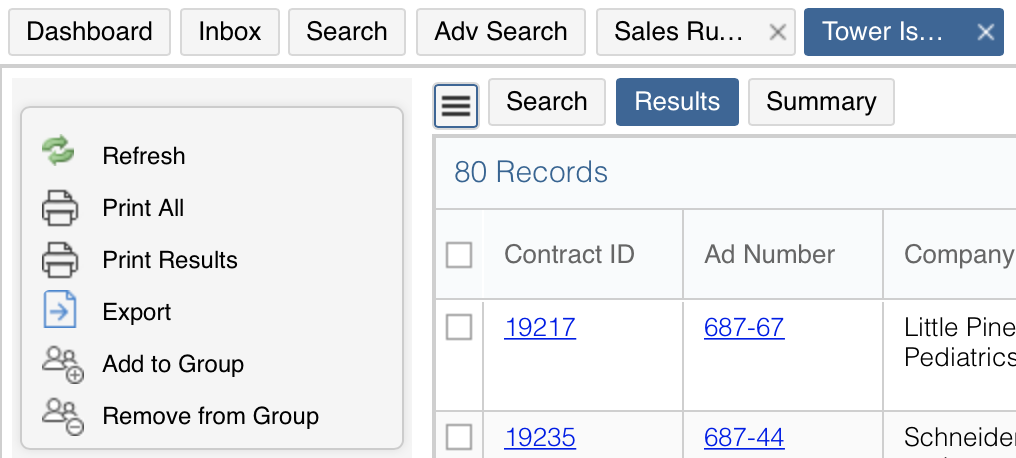Screen dimensions: 1016x458
Task: Sort by the Contract ID column header
Action: click(x=569, y=255)
